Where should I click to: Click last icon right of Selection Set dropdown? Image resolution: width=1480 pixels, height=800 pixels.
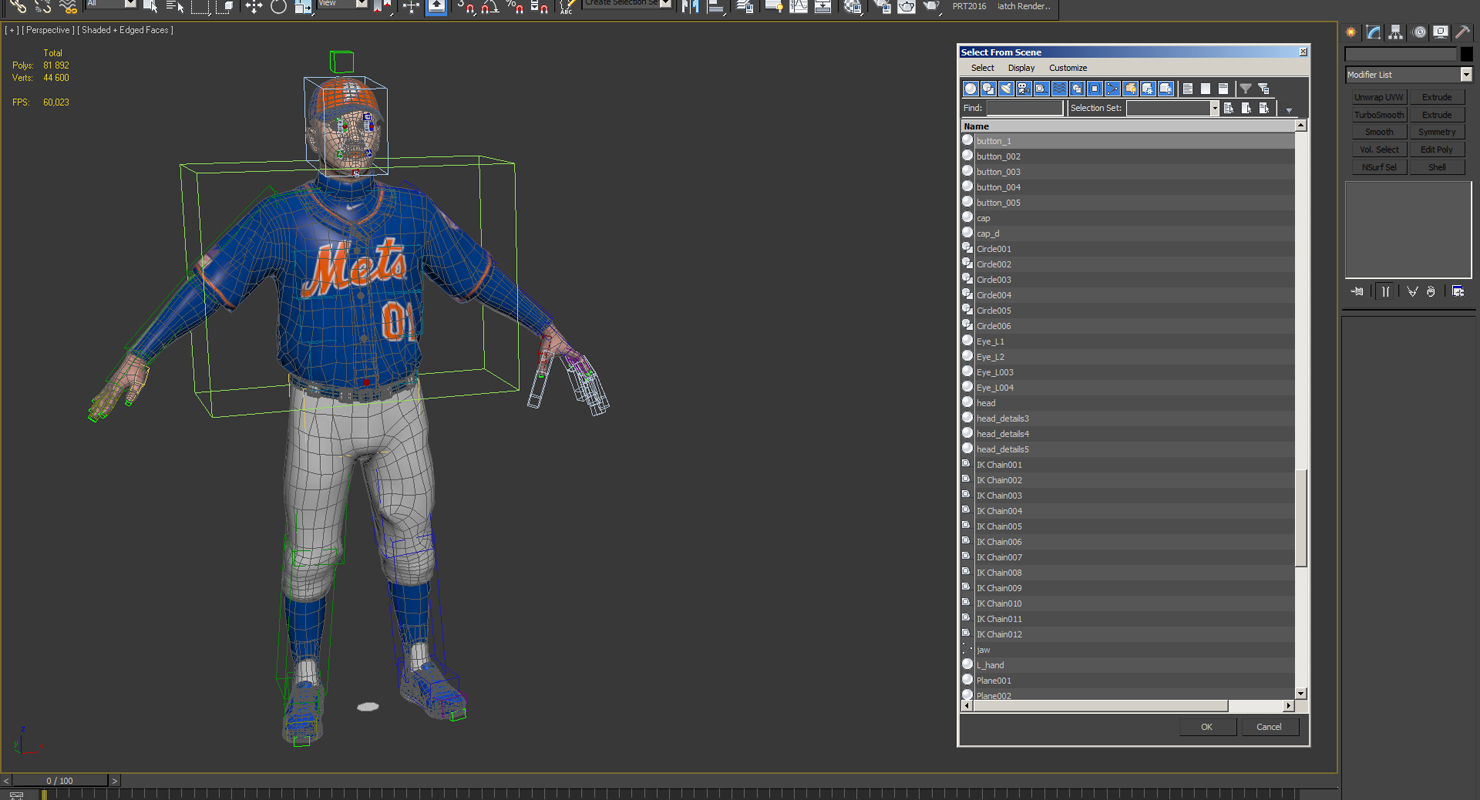(x=1265, y=108)
